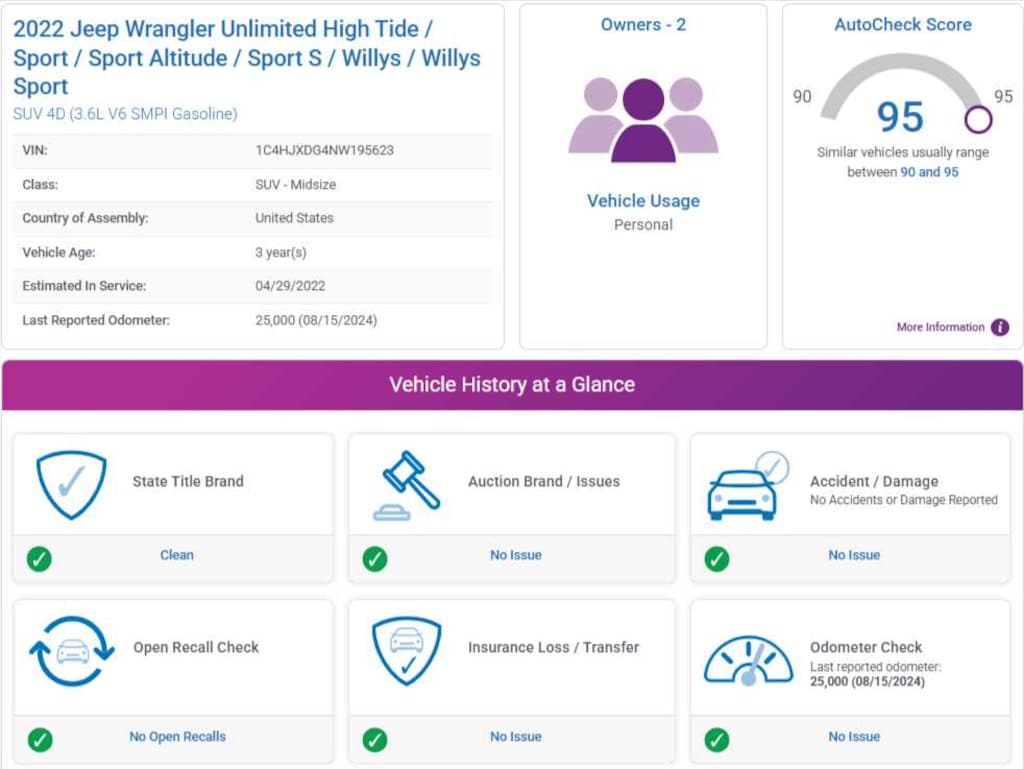Click the Open Recall Check cycle icon
This screenshot has height=769, width=1024.
72,651
